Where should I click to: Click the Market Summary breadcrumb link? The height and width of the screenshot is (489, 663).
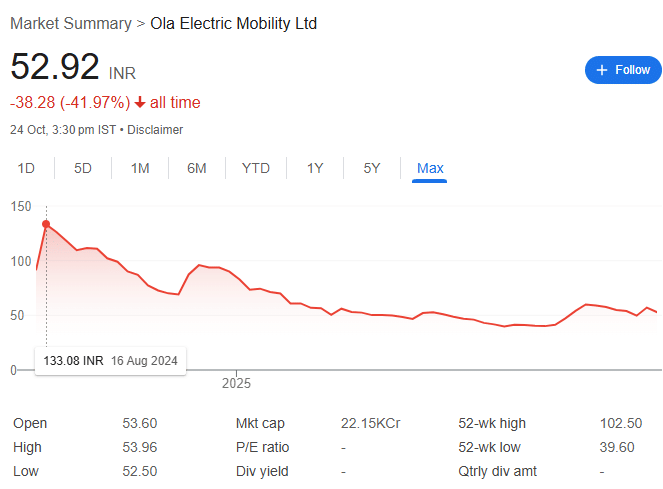click(x=69, y=23)
